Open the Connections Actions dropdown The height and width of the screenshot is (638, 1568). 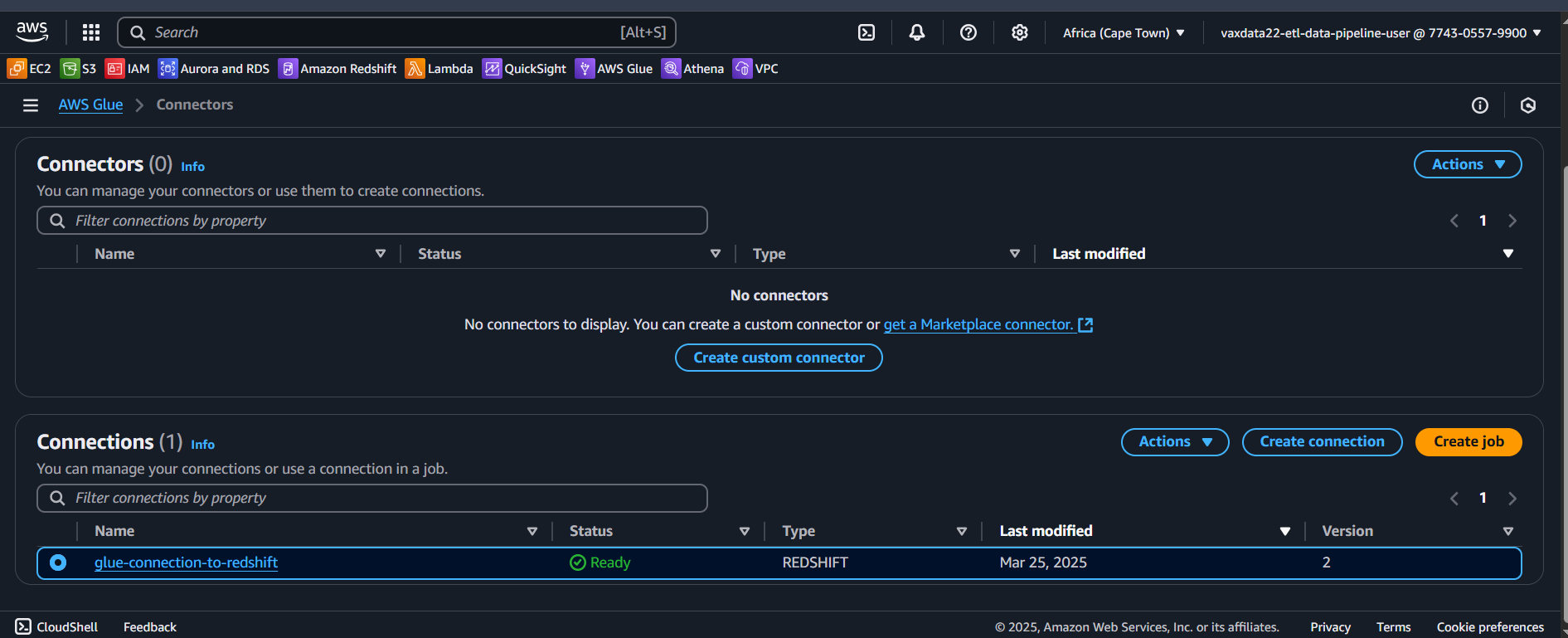tap(1175, 442)
